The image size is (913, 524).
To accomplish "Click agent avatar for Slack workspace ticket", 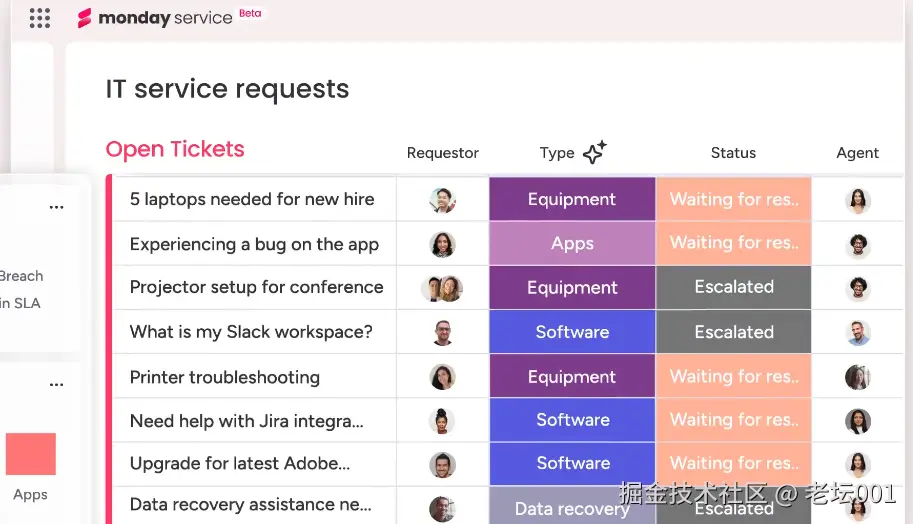I will click(x=857, y=332).
